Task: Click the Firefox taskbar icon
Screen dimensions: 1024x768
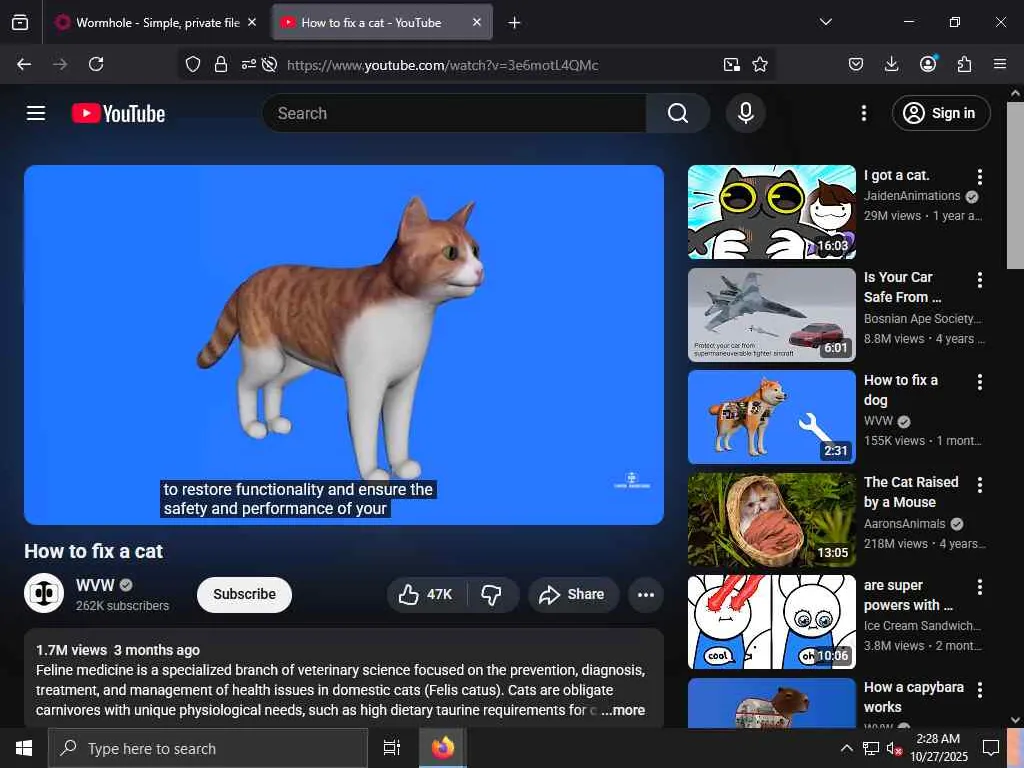Action: pyautogui.click(x=443, y=748)
